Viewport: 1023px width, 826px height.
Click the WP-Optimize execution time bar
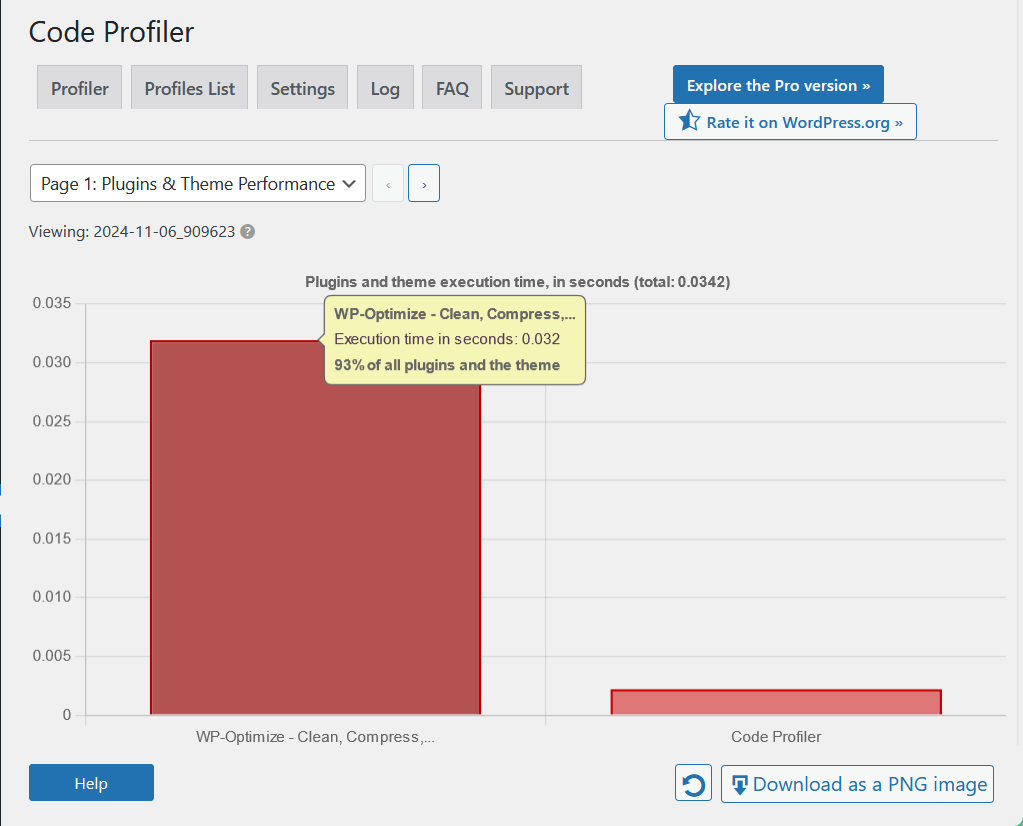pos(316,527)
